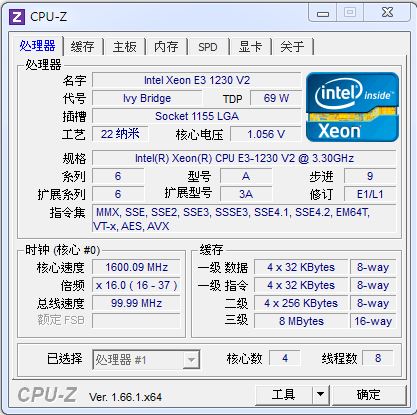Click the 核心速度 value 1600.09 MHz
Viewport: 417px width, 415px height.
(136, 267)
